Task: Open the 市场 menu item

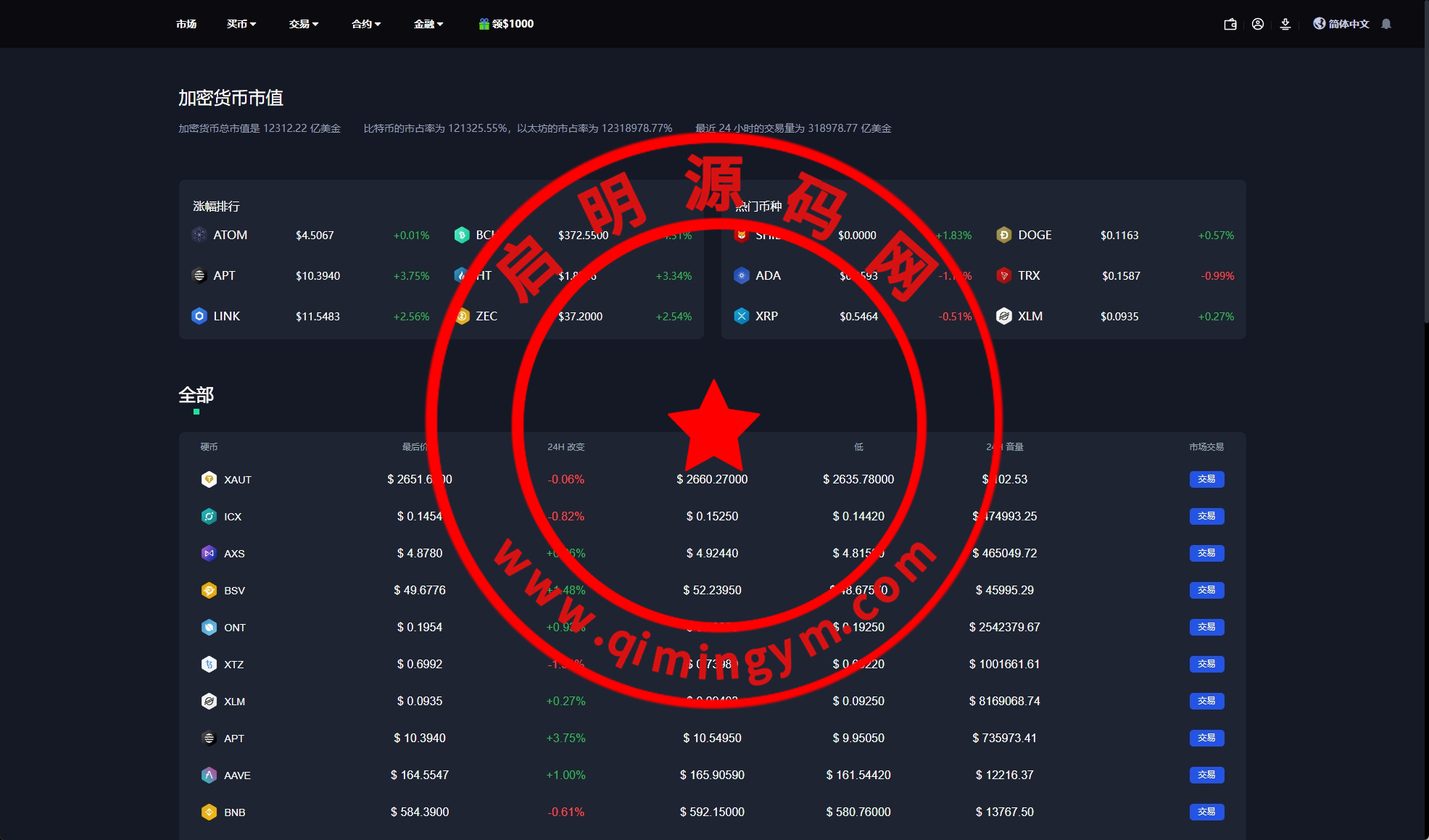Action: [x=186, y=24]
